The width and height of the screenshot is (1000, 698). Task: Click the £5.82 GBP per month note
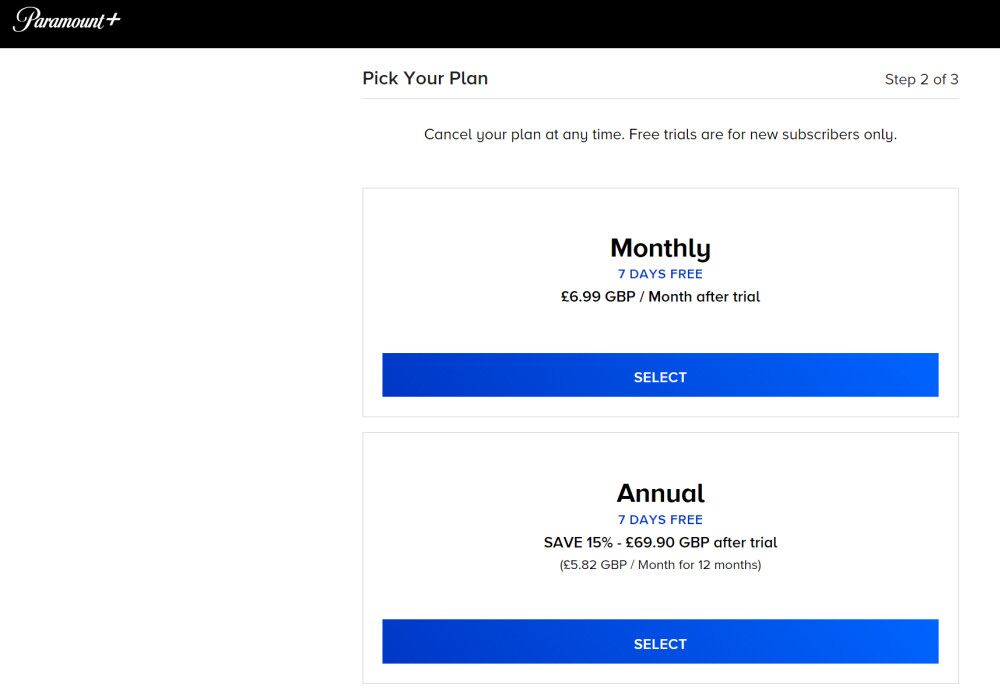(x=660, y=565)
